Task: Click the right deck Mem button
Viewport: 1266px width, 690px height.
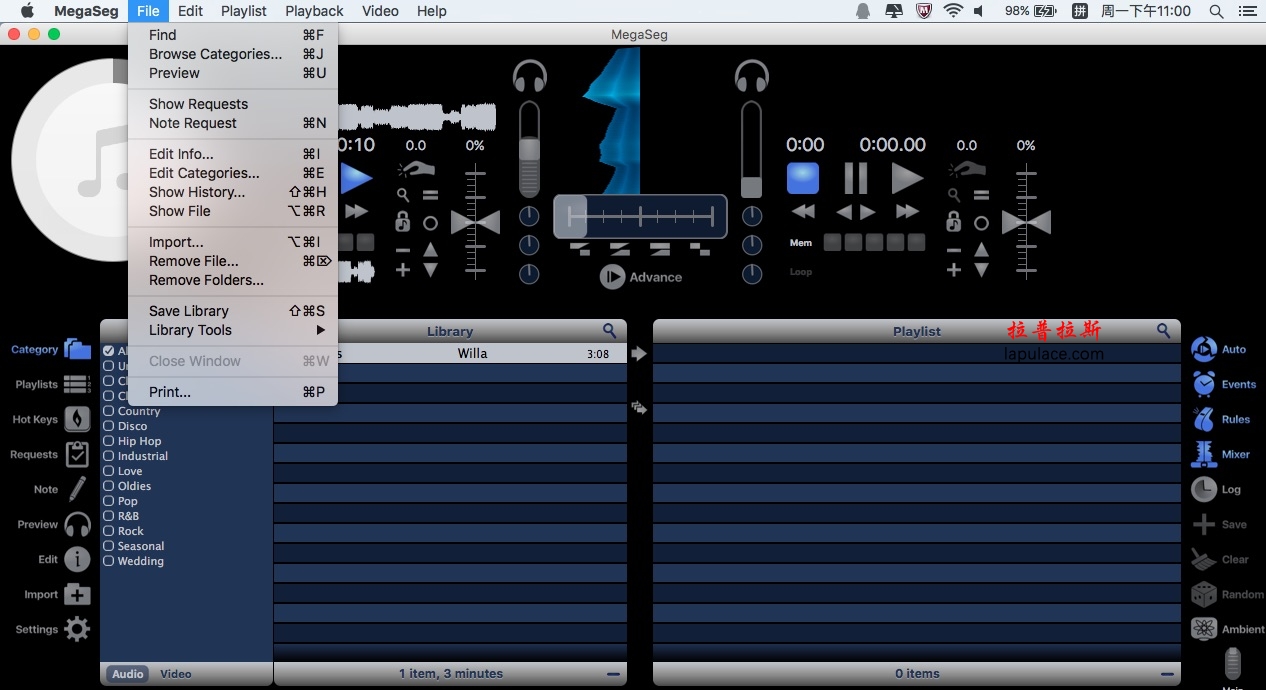Action: click(x=801, y=243)
